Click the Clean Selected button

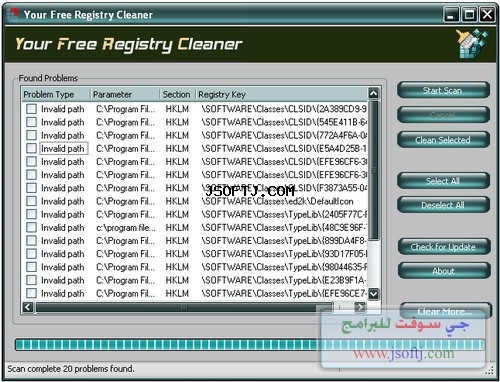coord(443,140)
